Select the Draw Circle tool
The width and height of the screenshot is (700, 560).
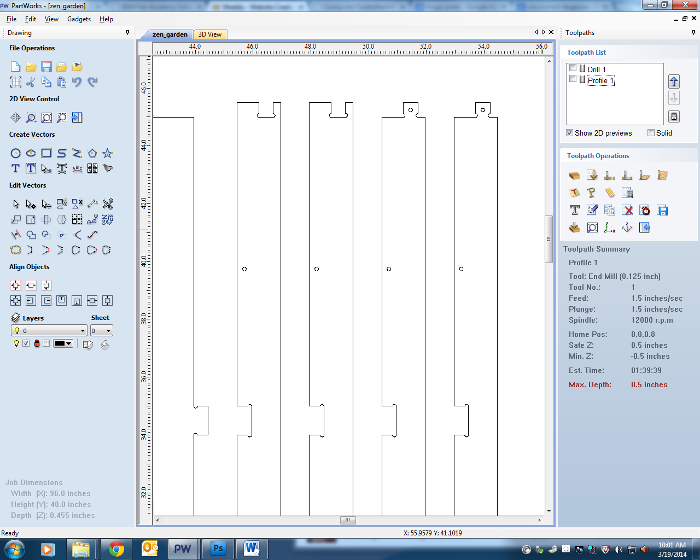pyautogui.click(x=16, y=153)
